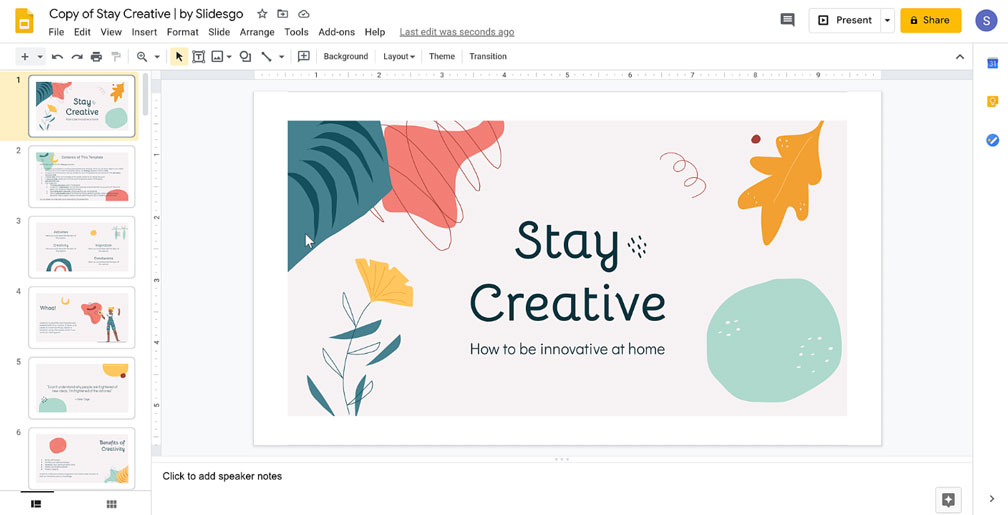Expand the Layout dropdown

[x=399, y=57]
